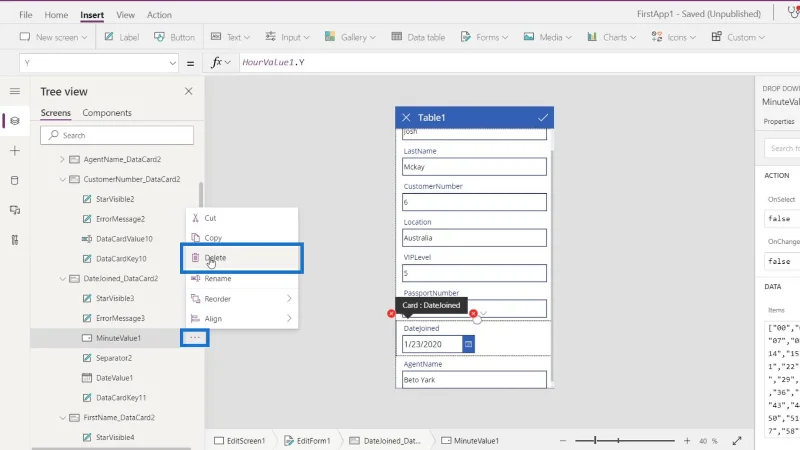Open Align submenu in context menu
800x450 pixels.
(x=242, y=318)
